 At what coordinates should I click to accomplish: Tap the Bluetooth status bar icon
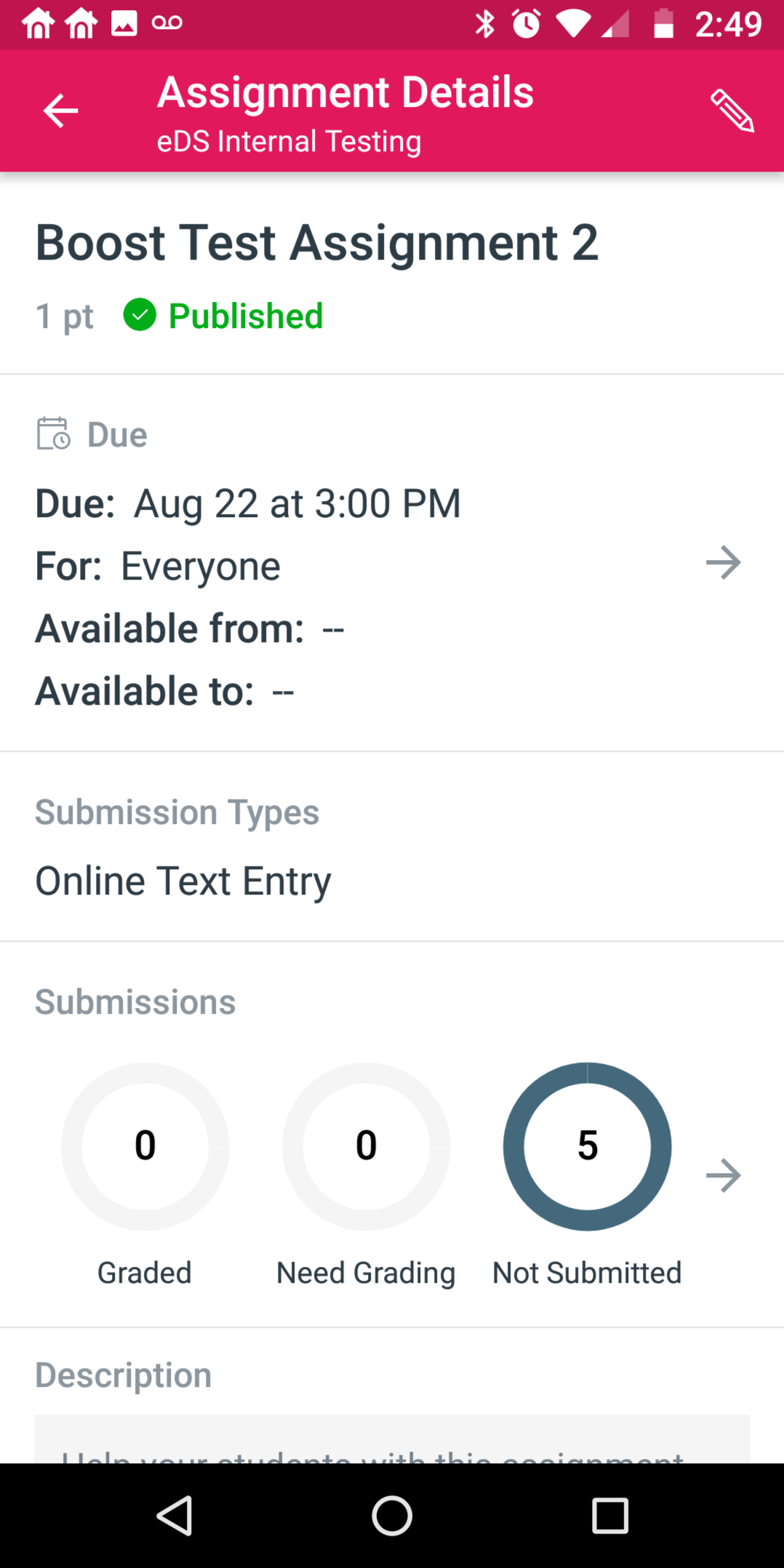tap(485, 24)
